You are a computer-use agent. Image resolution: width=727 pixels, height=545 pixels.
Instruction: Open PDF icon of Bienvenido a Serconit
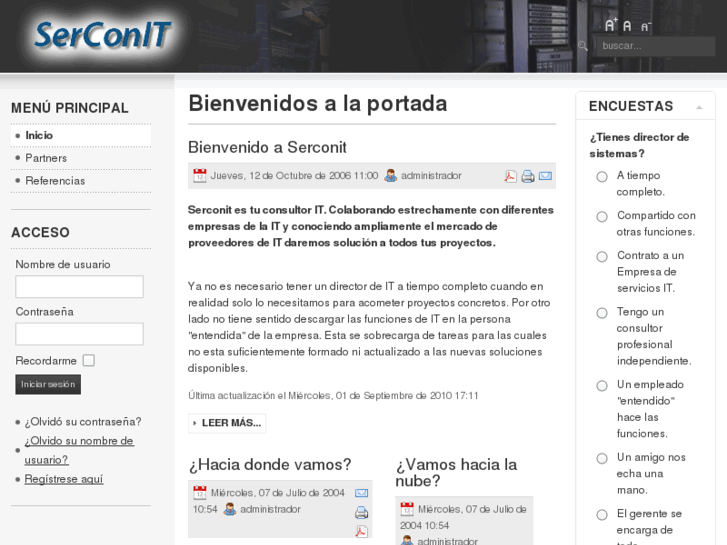(510, 176)
